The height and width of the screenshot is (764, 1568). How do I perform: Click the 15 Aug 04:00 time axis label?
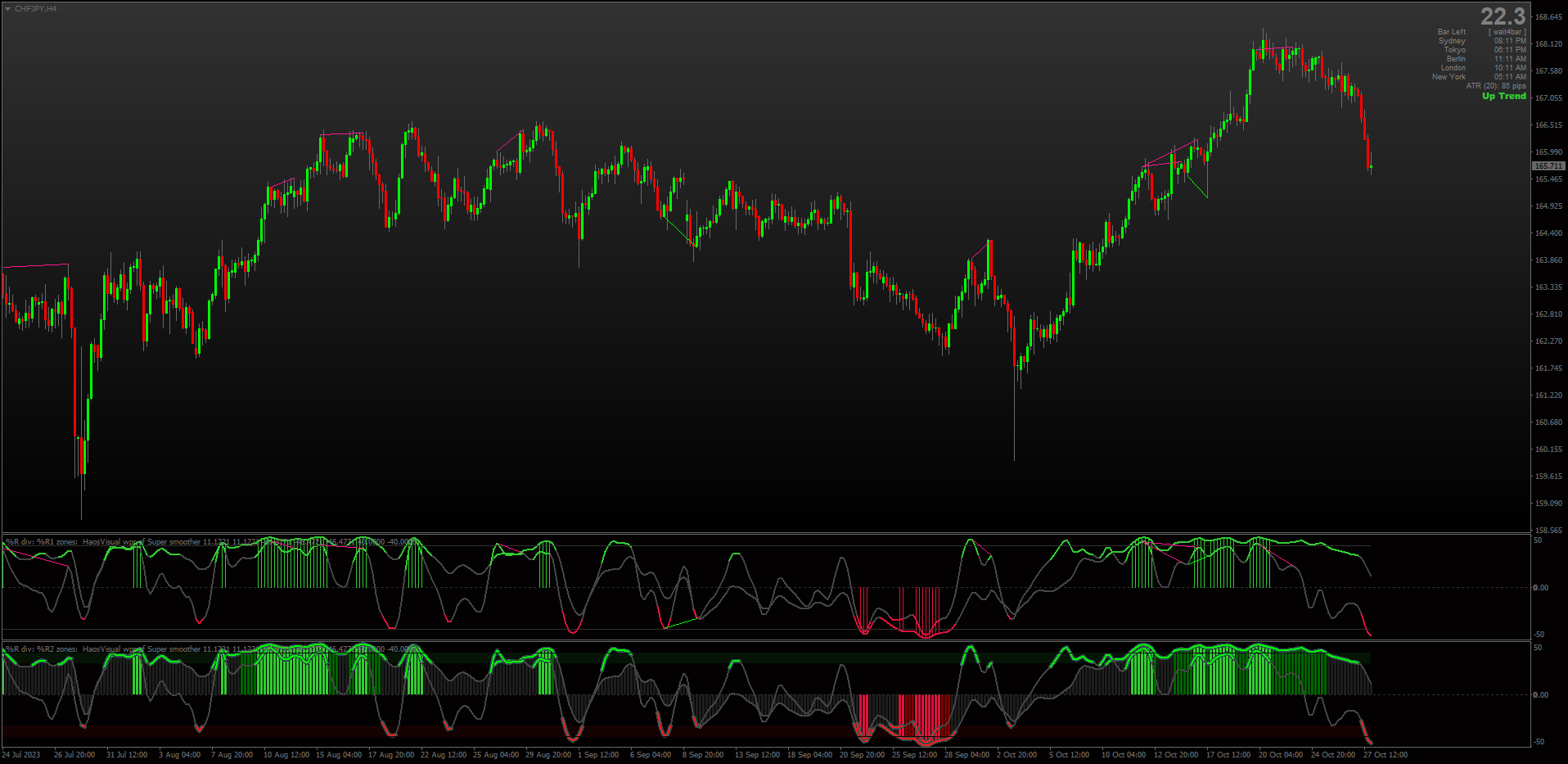tap(339, 755)
